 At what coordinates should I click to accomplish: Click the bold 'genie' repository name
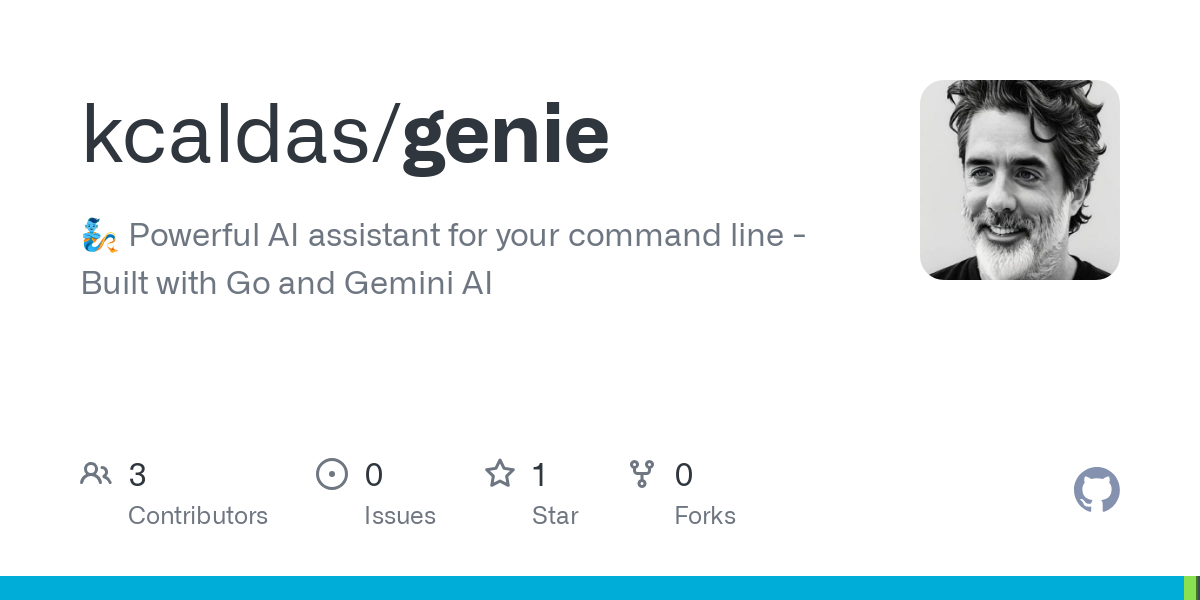(x=506, y=134)
